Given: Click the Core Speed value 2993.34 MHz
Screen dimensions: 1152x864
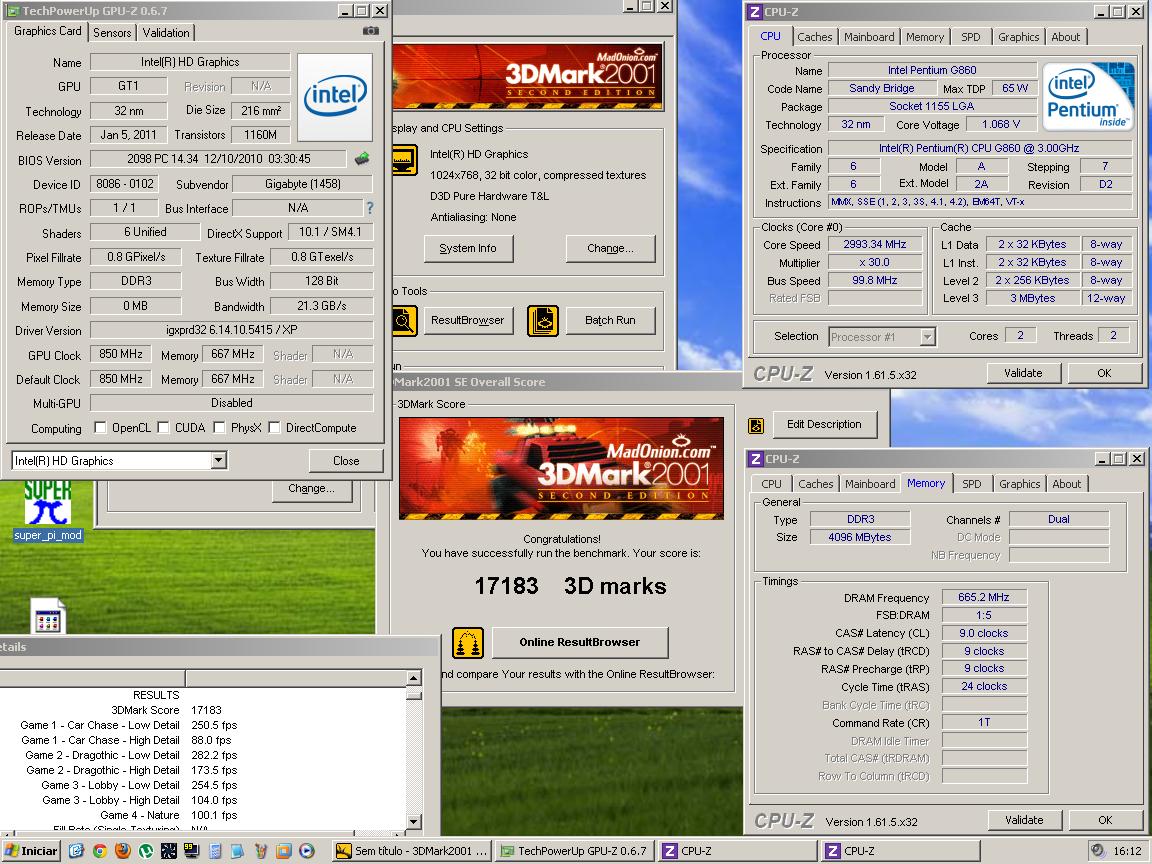Looking at the screenshot, I should click(874, 245).
